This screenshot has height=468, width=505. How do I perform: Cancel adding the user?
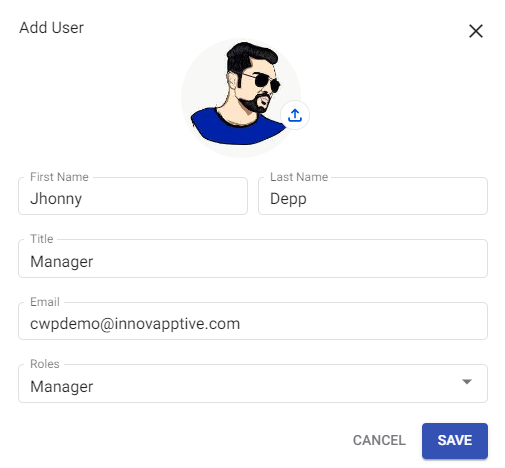379,440
